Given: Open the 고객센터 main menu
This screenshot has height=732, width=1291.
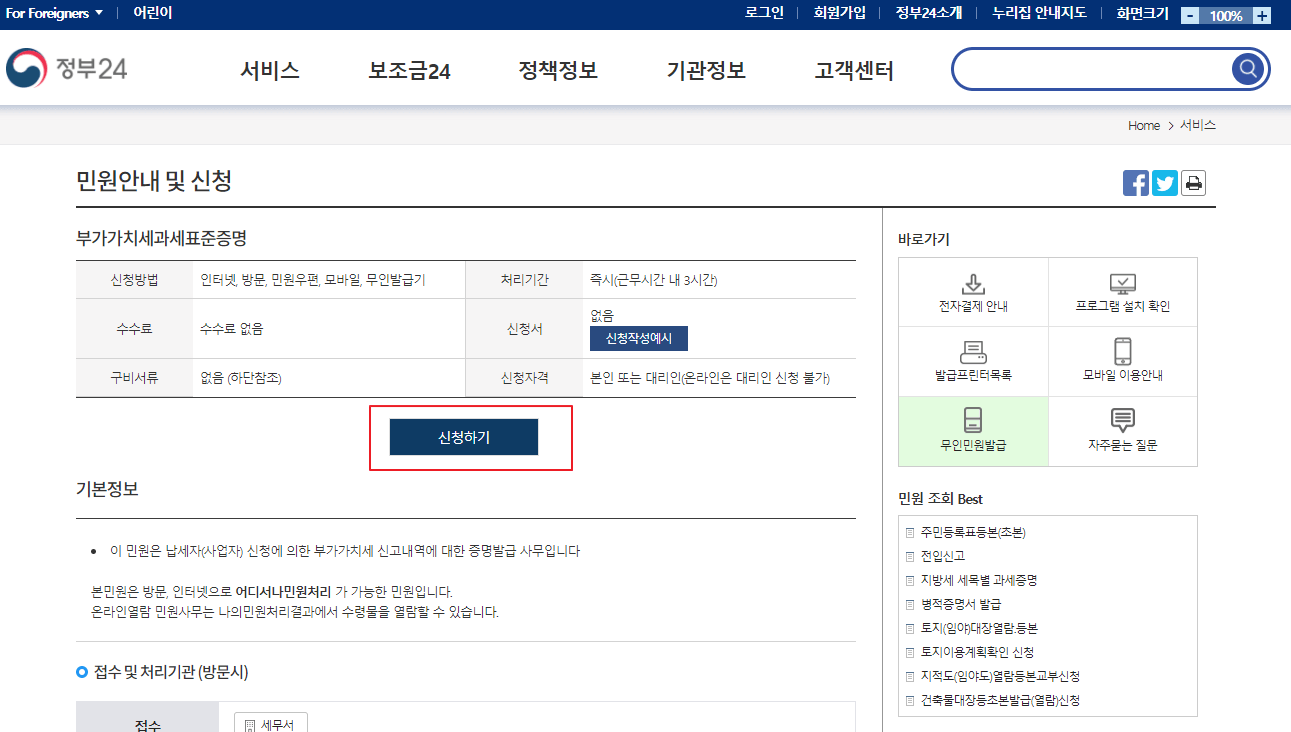Looking at the screenshot, I should coord(854,70).
